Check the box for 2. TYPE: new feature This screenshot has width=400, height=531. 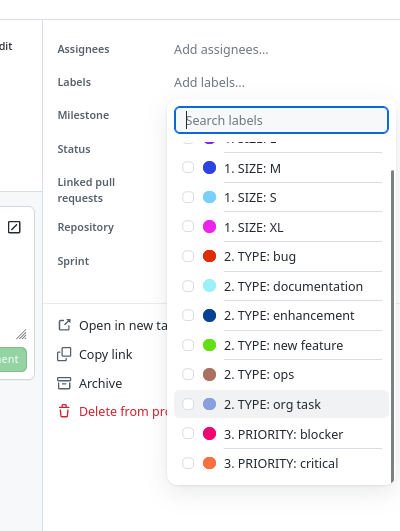click(188, 345)
